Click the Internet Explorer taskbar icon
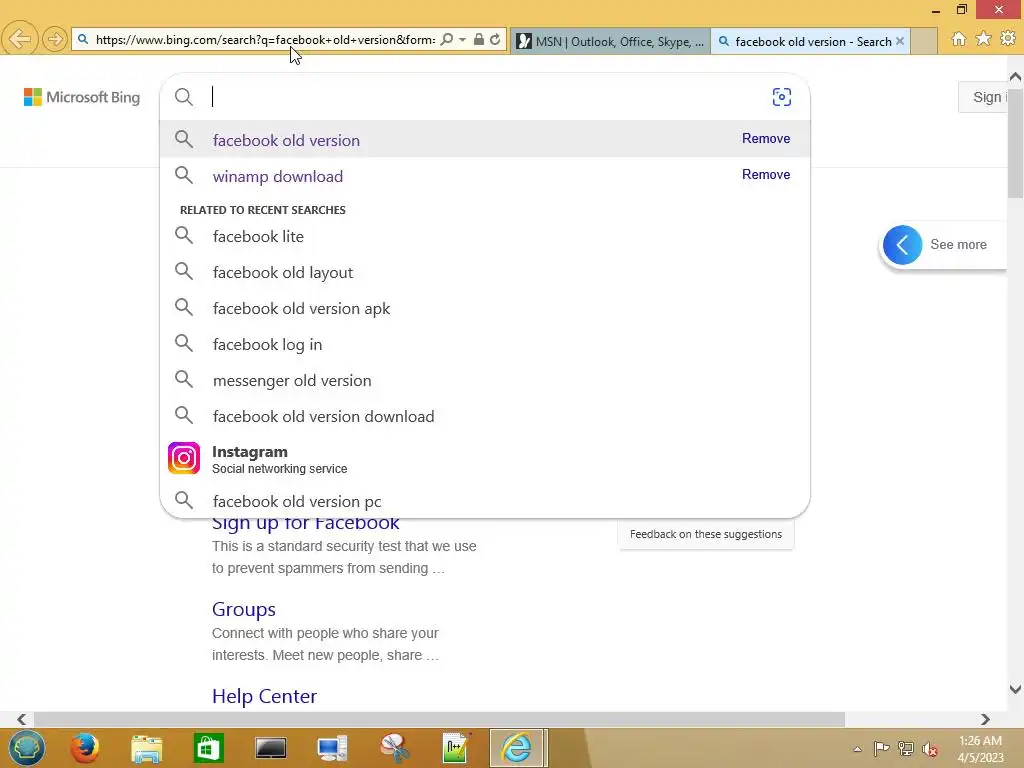 (x=517, y=748)
